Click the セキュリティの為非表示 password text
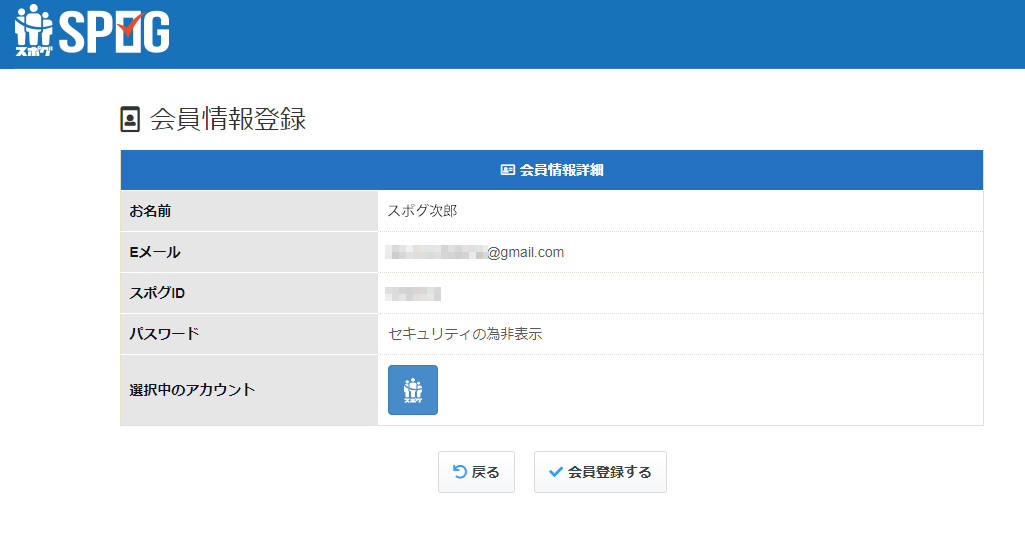The image size is (1025, 541). 465,334
